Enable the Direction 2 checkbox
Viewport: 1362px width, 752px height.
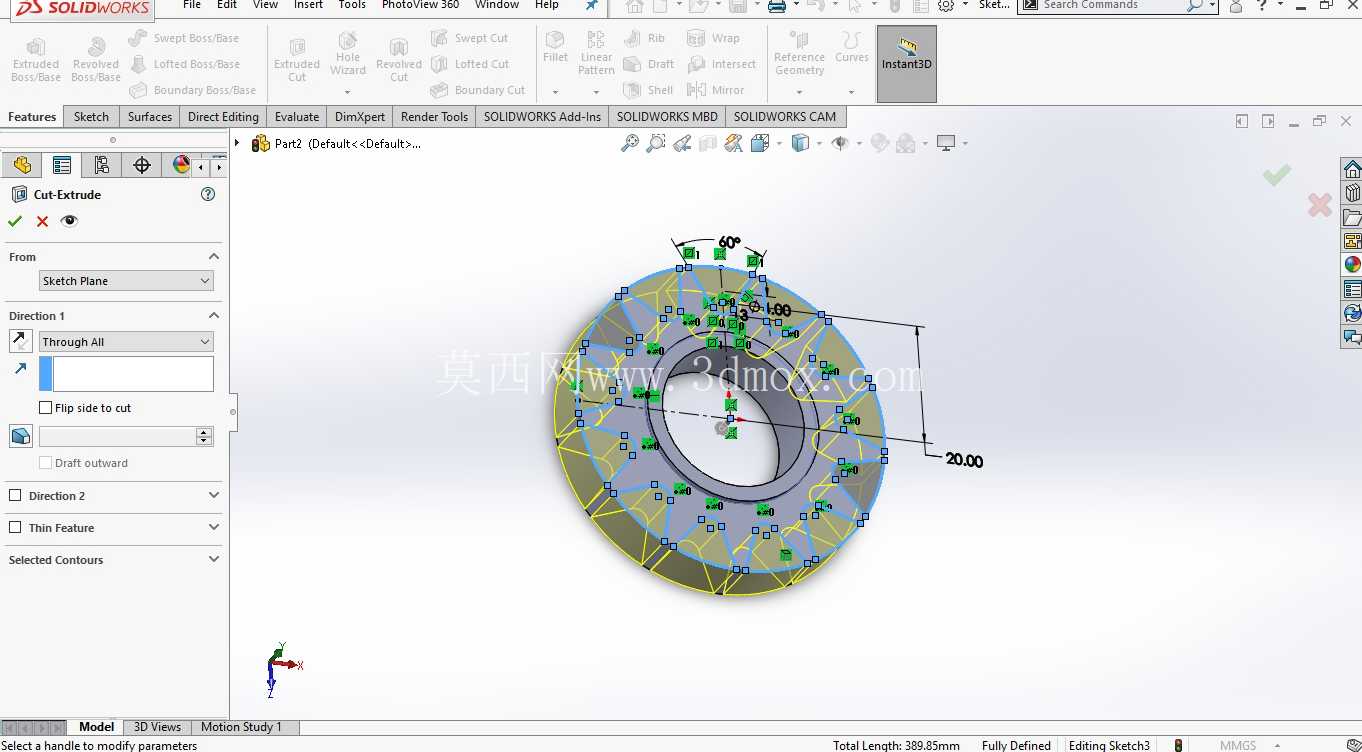click(x=15, y=496)
